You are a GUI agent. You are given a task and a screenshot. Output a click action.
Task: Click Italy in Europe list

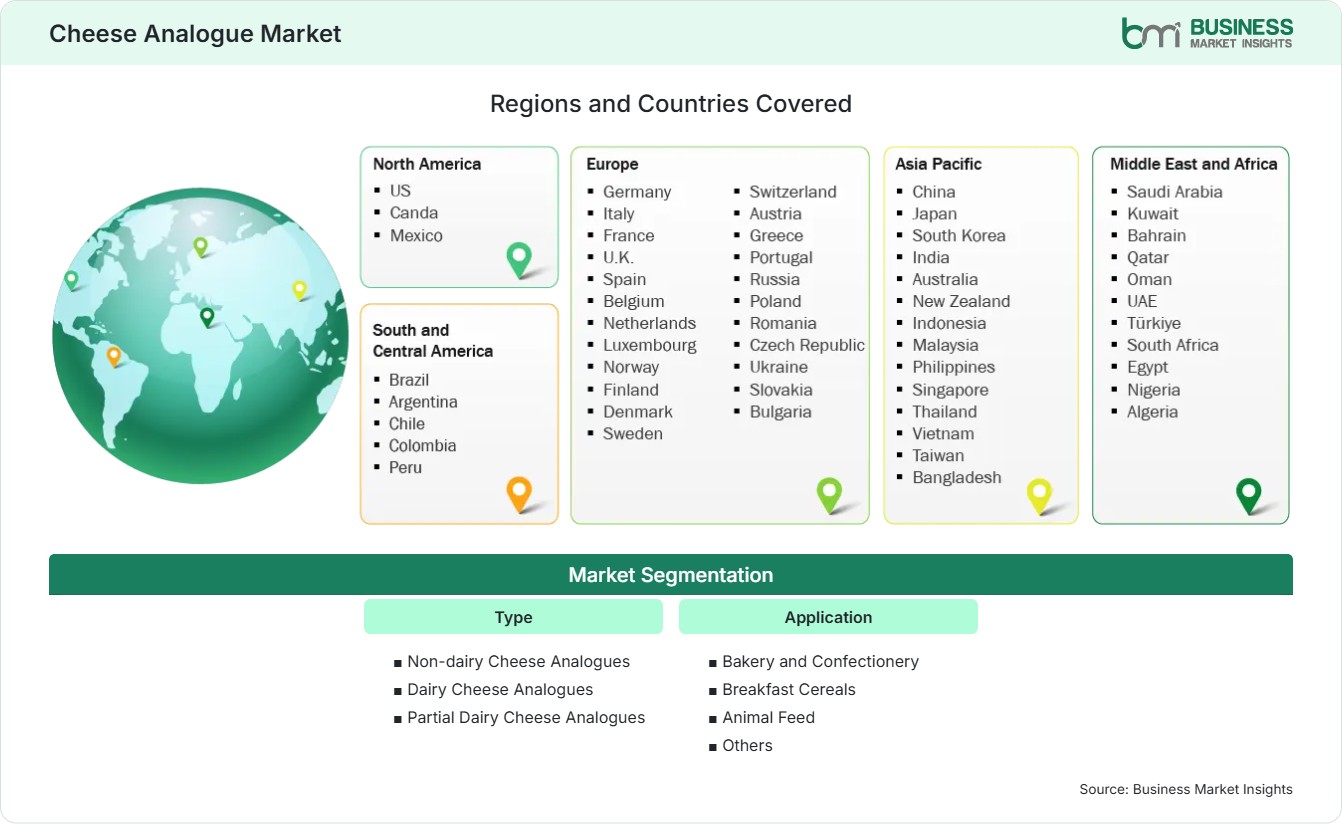coord(618,213)
